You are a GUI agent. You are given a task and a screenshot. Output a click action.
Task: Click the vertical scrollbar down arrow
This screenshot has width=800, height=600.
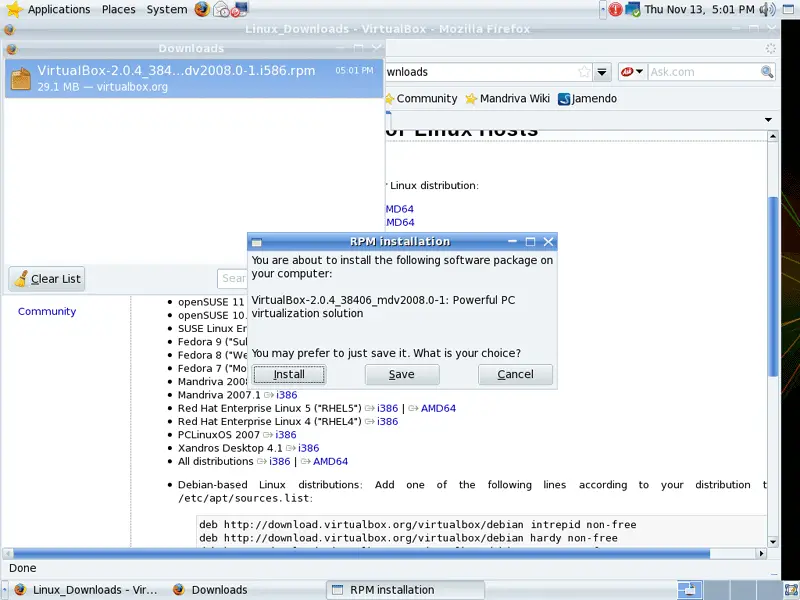pos(773,542)
